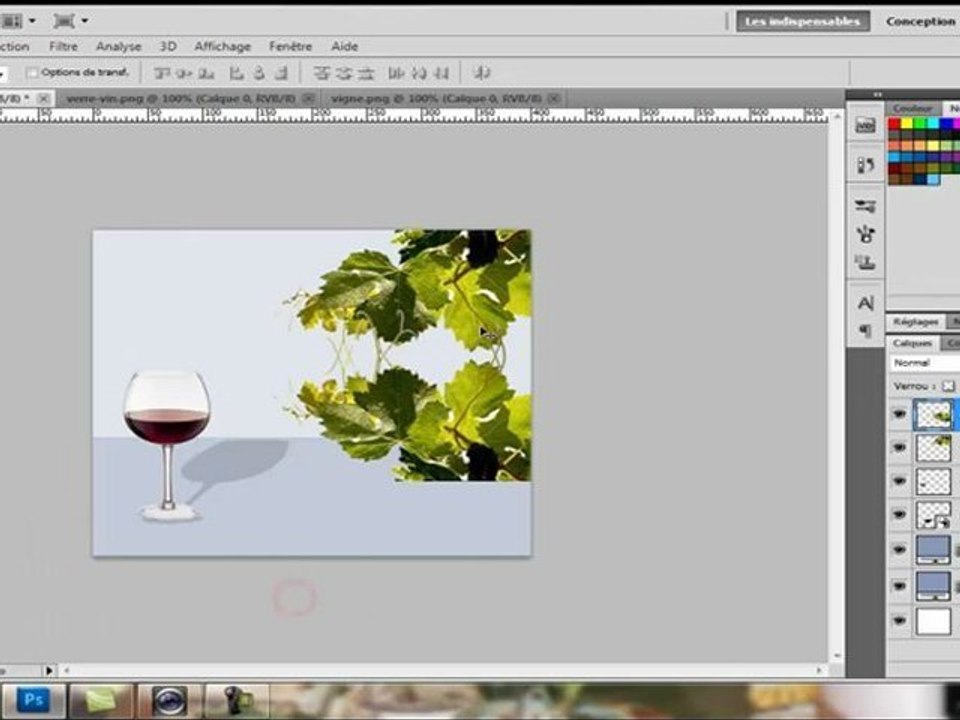Click the Align horizontal centers icon
The width and height of the screenshot is (960, 720).
tap(259, 73)
